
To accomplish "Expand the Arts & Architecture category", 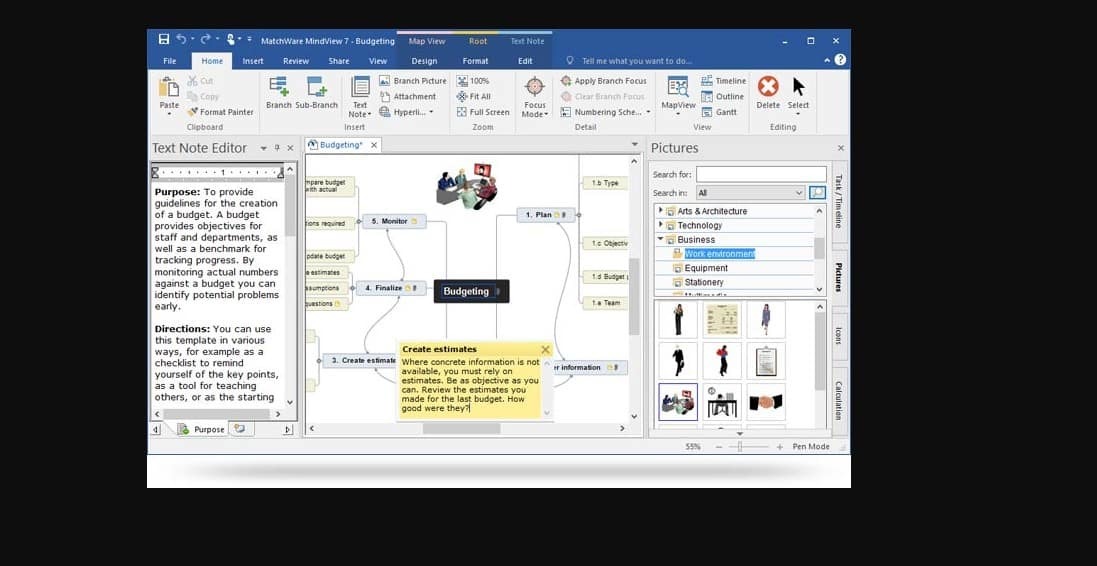I will point(660,211).
